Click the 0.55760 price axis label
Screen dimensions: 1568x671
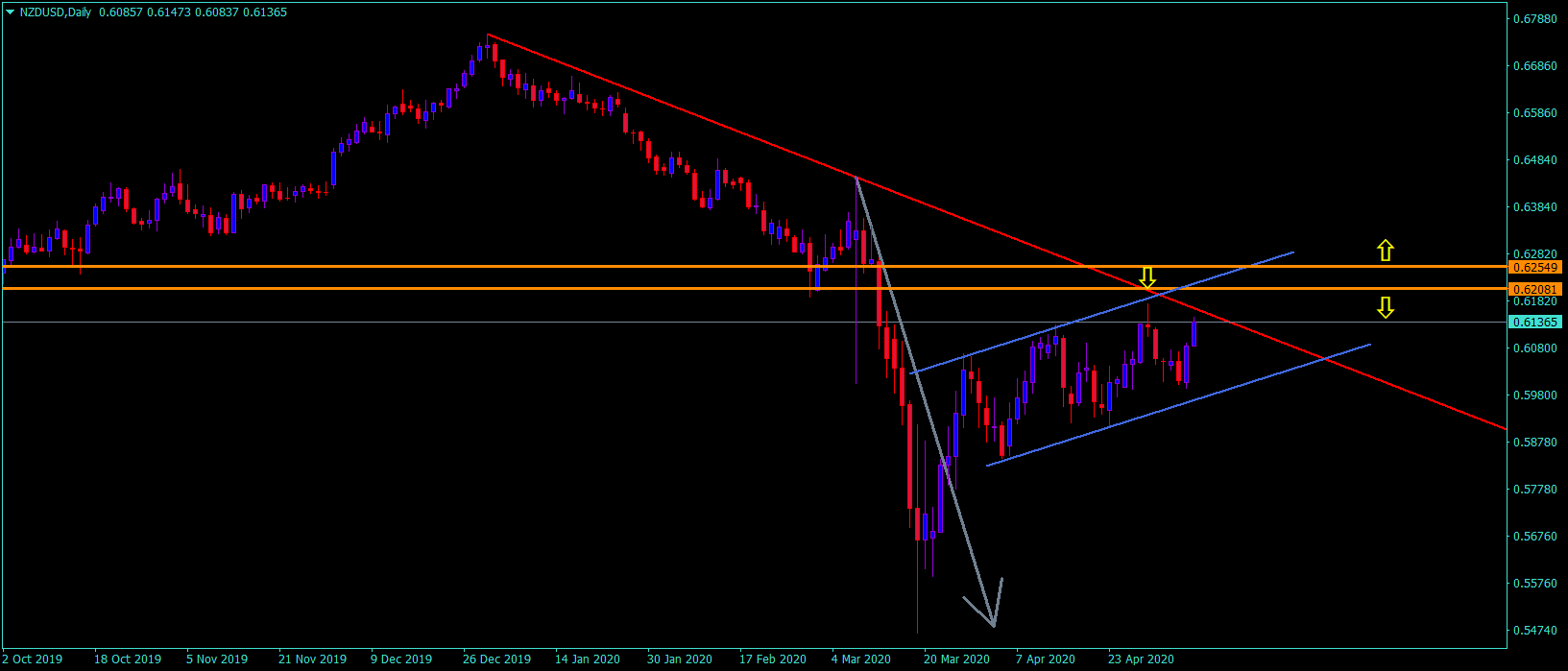coord(1533,584)
